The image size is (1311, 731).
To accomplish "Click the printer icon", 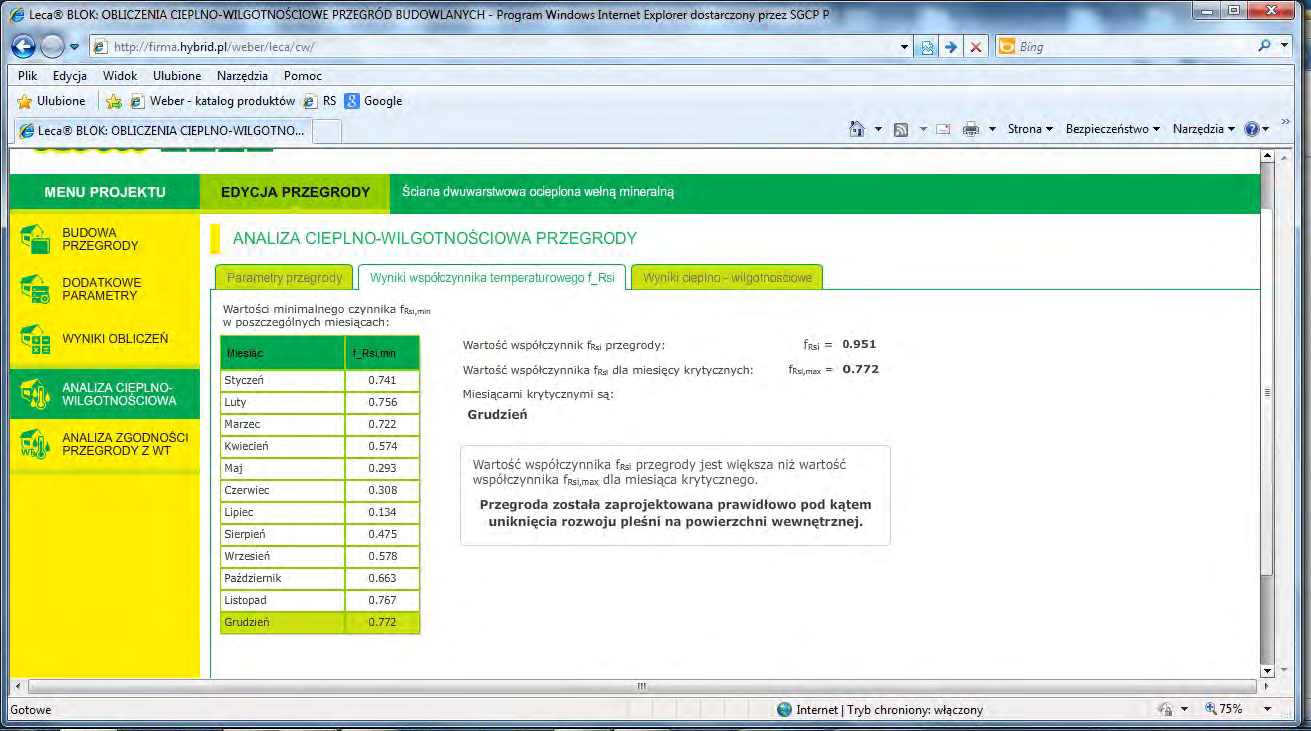I will coord(970,129).
